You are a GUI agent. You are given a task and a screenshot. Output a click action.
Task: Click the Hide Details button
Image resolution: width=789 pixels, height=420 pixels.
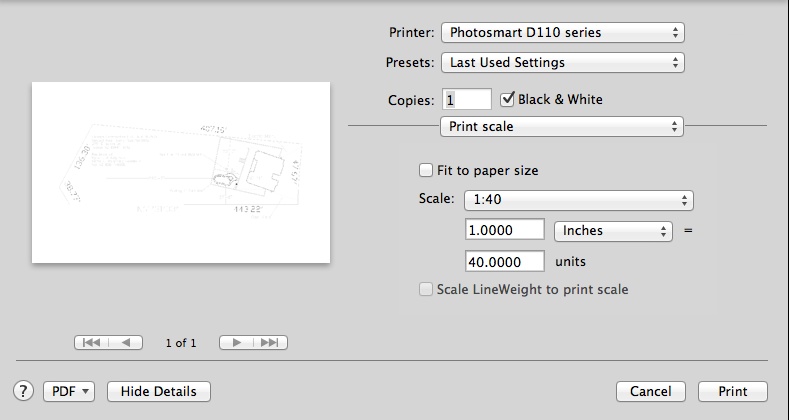point(159,391)
